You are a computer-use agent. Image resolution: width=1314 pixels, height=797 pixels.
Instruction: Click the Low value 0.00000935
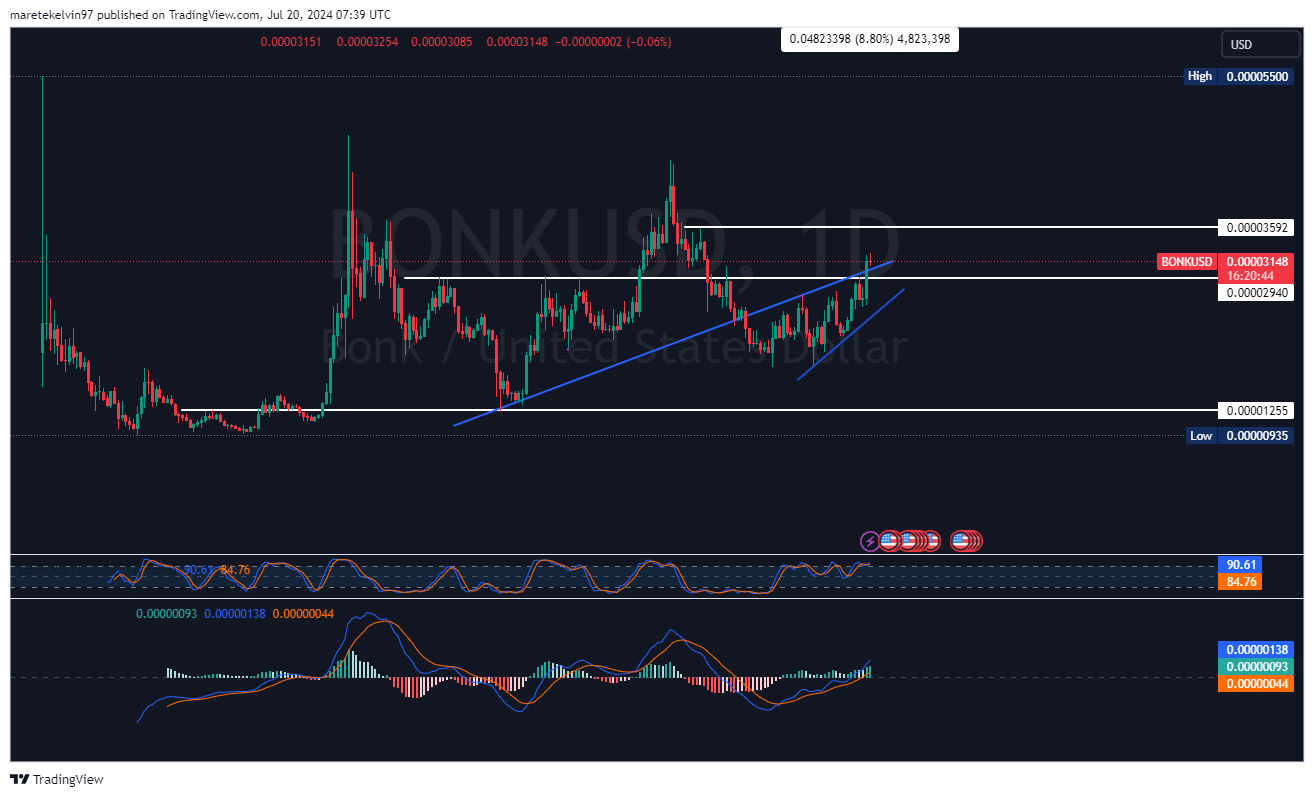tap(1257, 435)
